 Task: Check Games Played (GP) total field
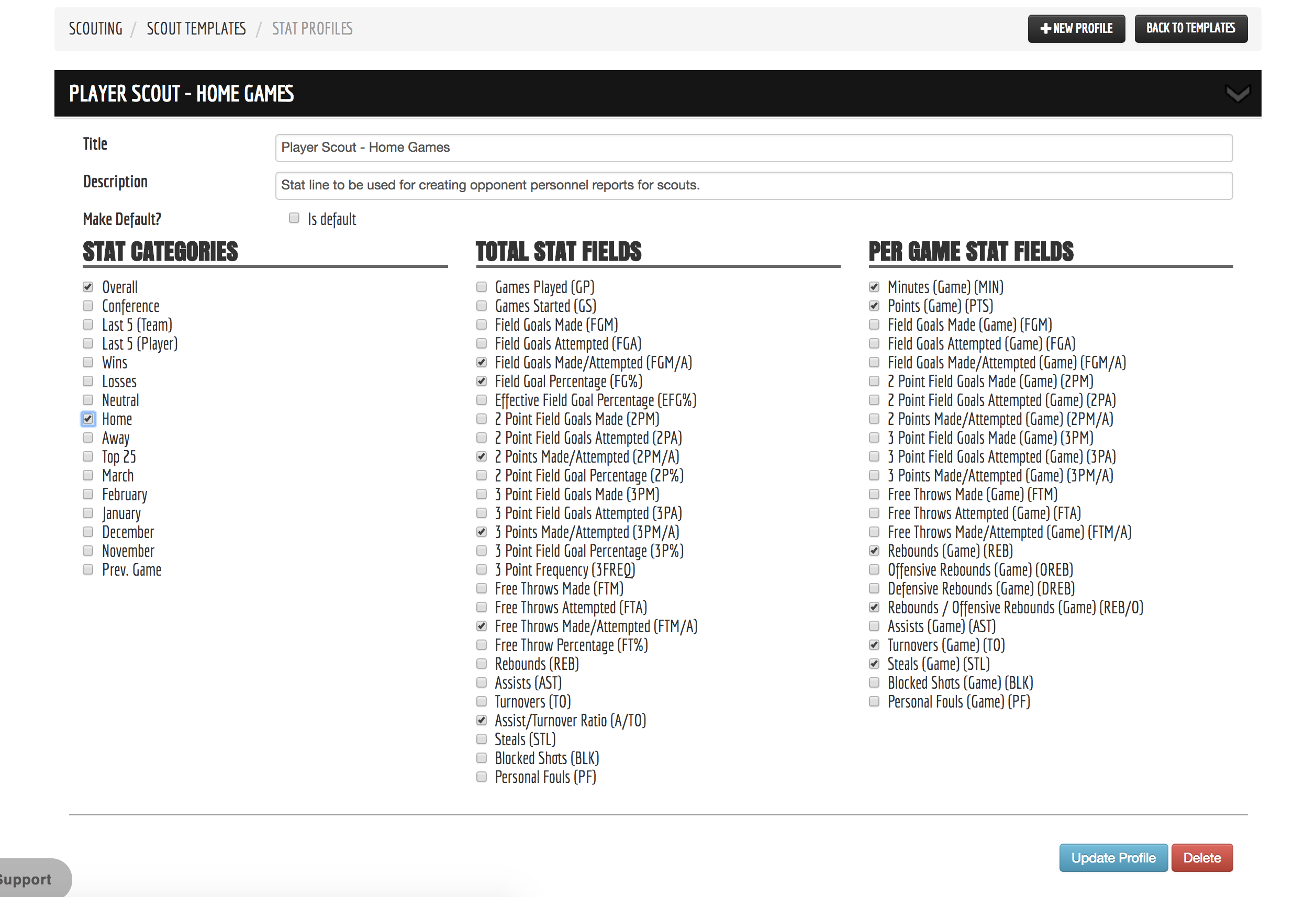tap(481, 287)
